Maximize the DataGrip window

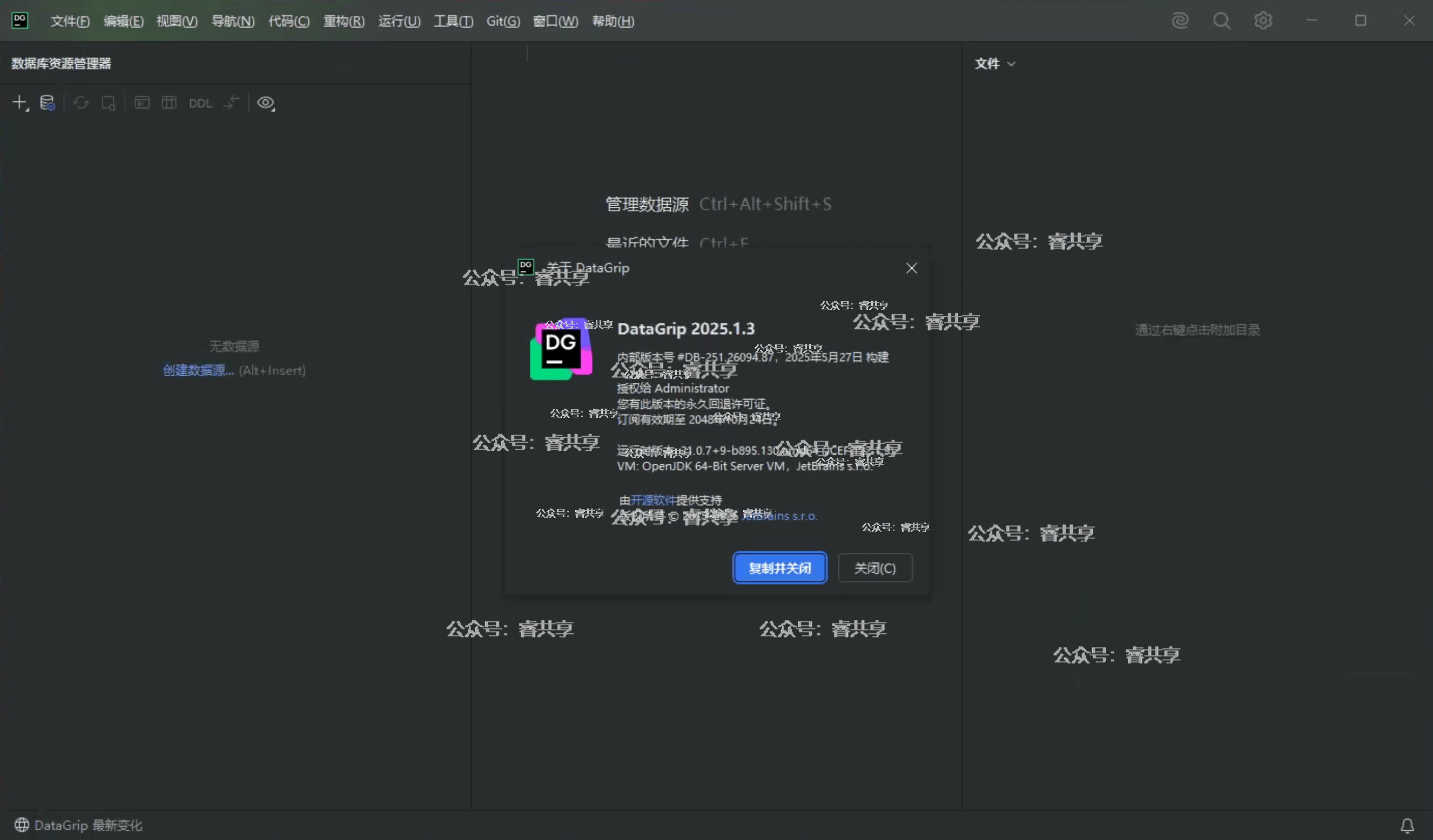(x=1360, y=21)
